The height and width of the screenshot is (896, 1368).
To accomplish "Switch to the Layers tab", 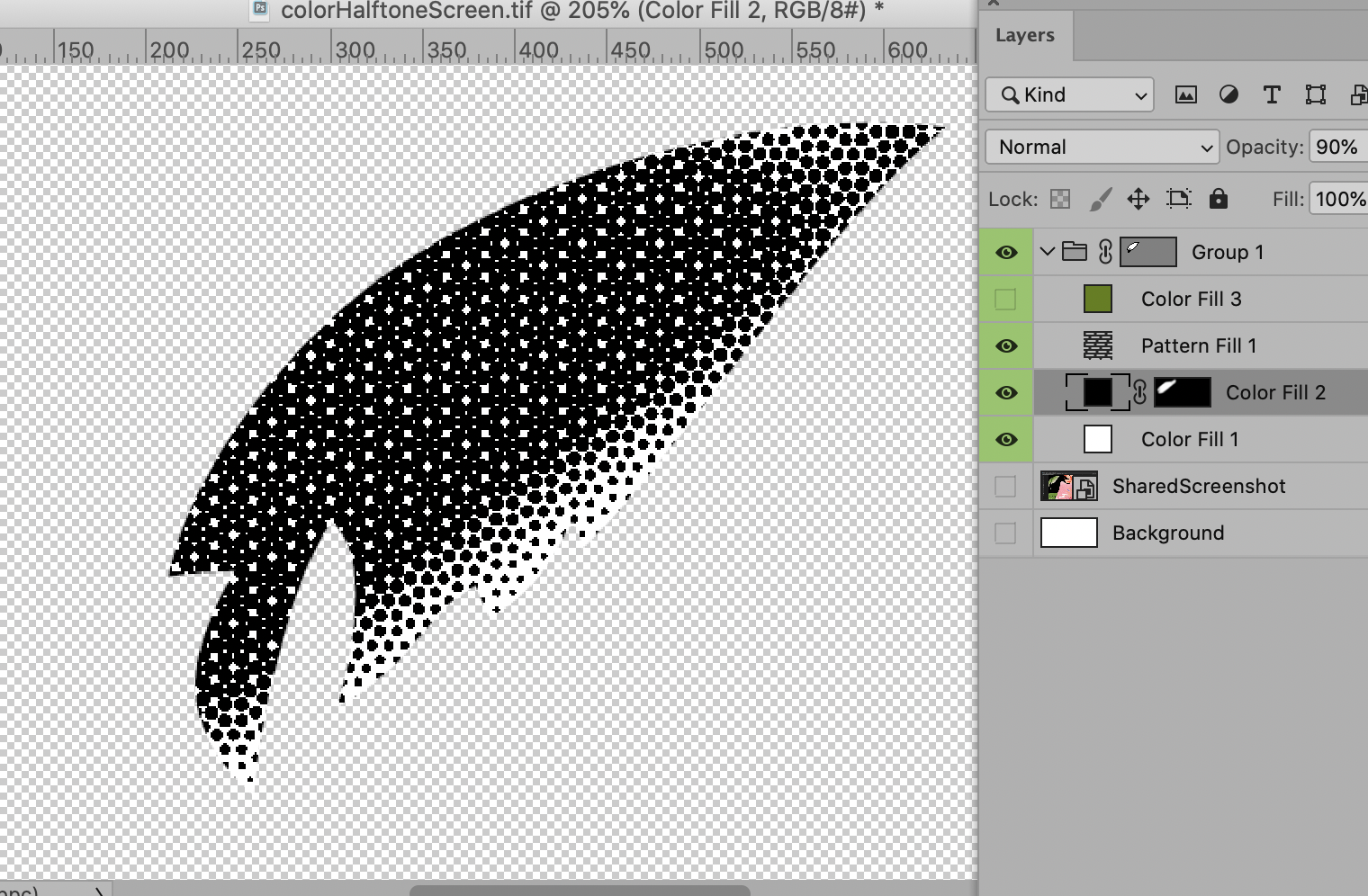I will point(1026,35).
